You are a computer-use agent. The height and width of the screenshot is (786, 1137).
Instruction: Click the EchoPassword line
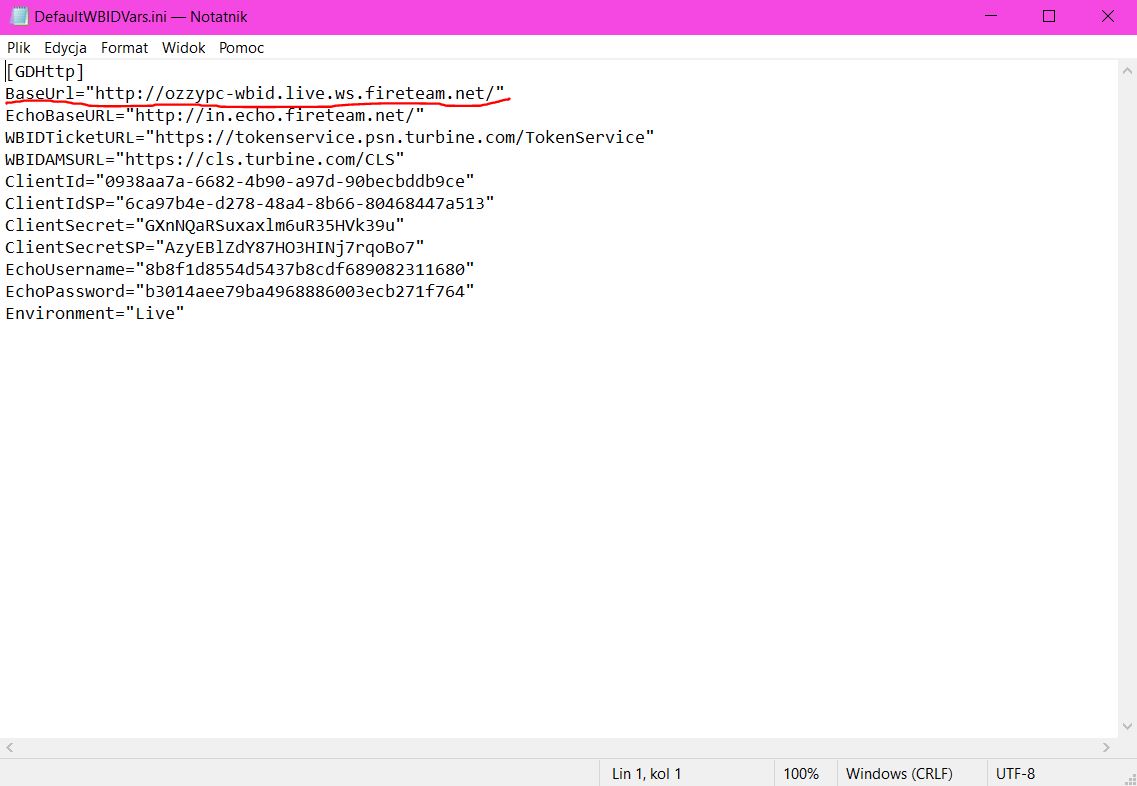240,291
